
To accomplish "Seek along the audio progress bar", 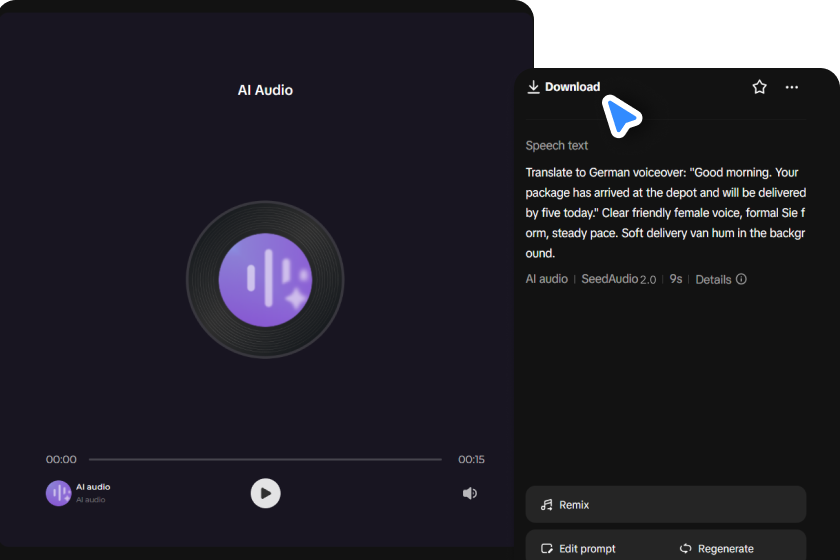I will (265, 459).
